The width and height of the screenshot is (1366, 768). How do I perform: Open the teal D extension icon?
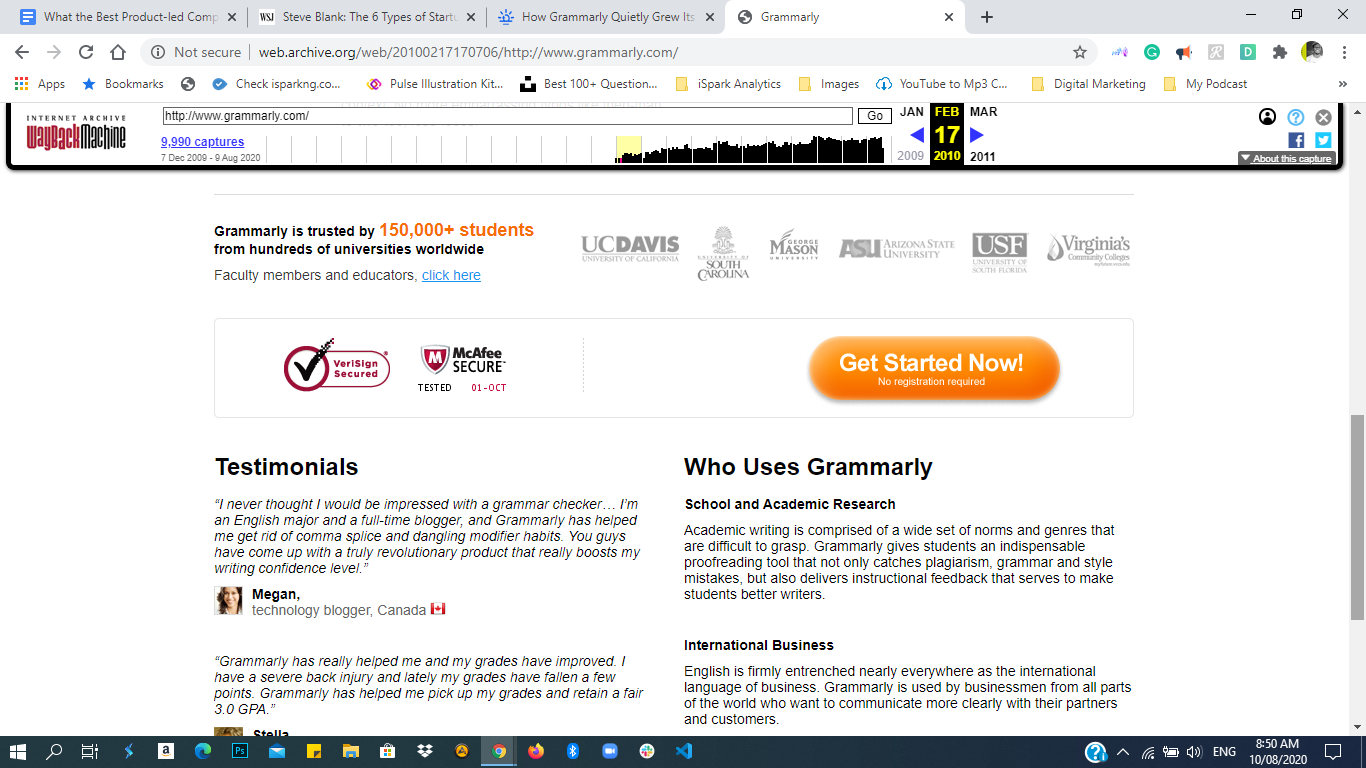(x=1248, y=52)
